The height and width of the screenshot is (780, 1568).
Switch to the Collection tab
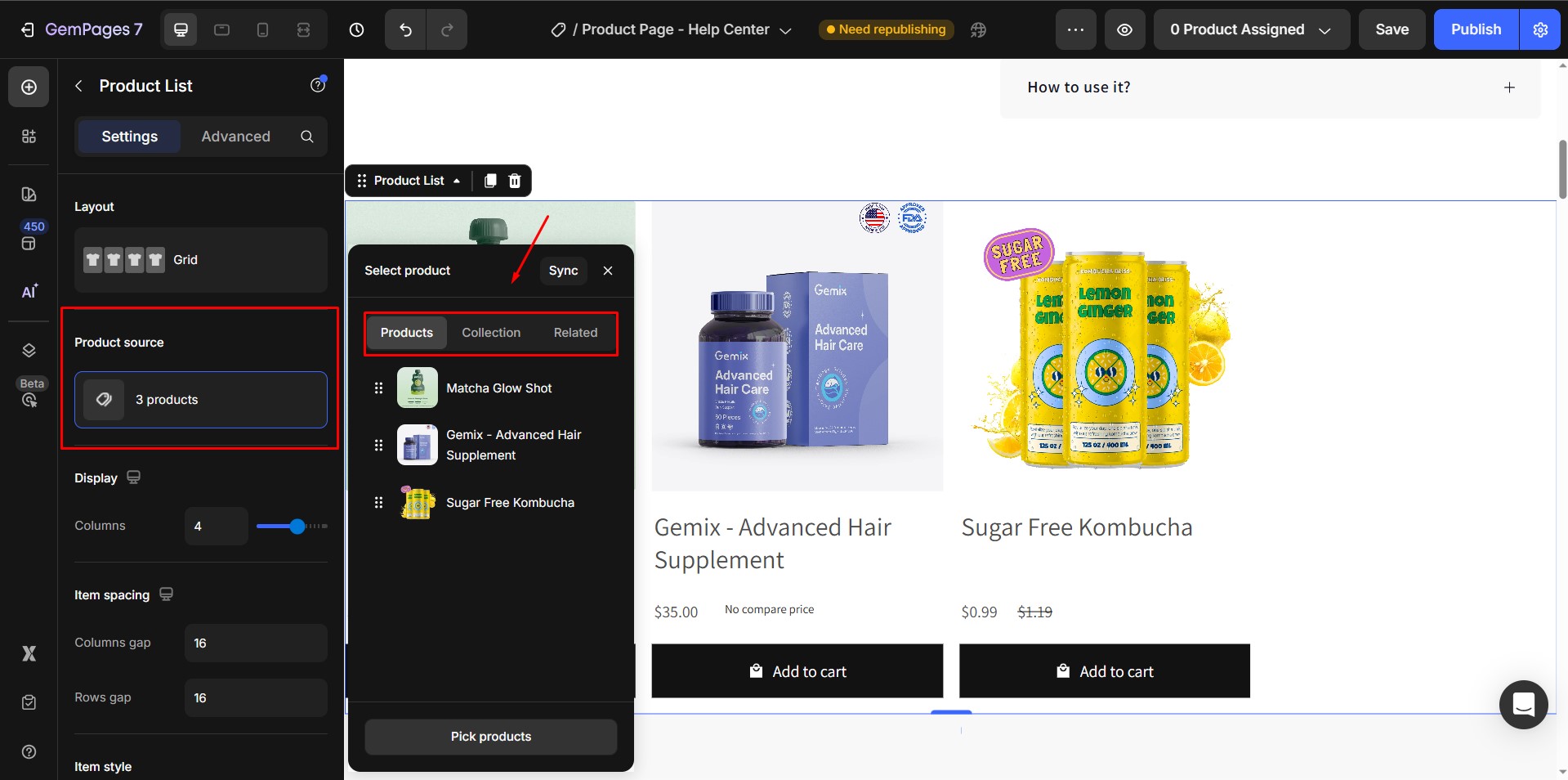(490, 333)
